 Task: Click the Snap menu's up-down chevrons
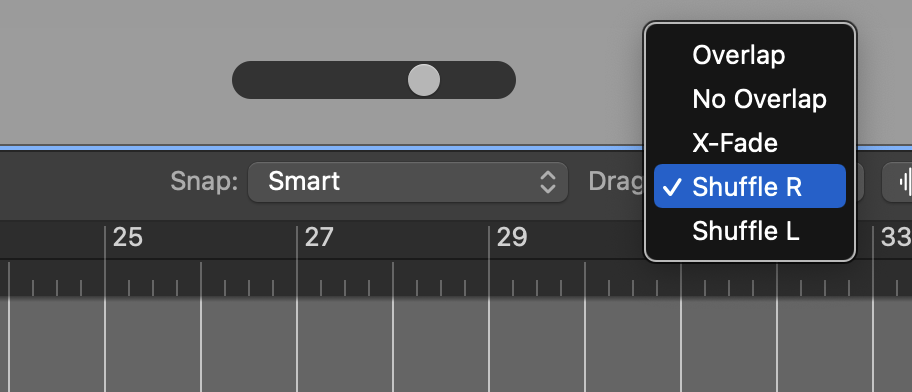[547, 182]
